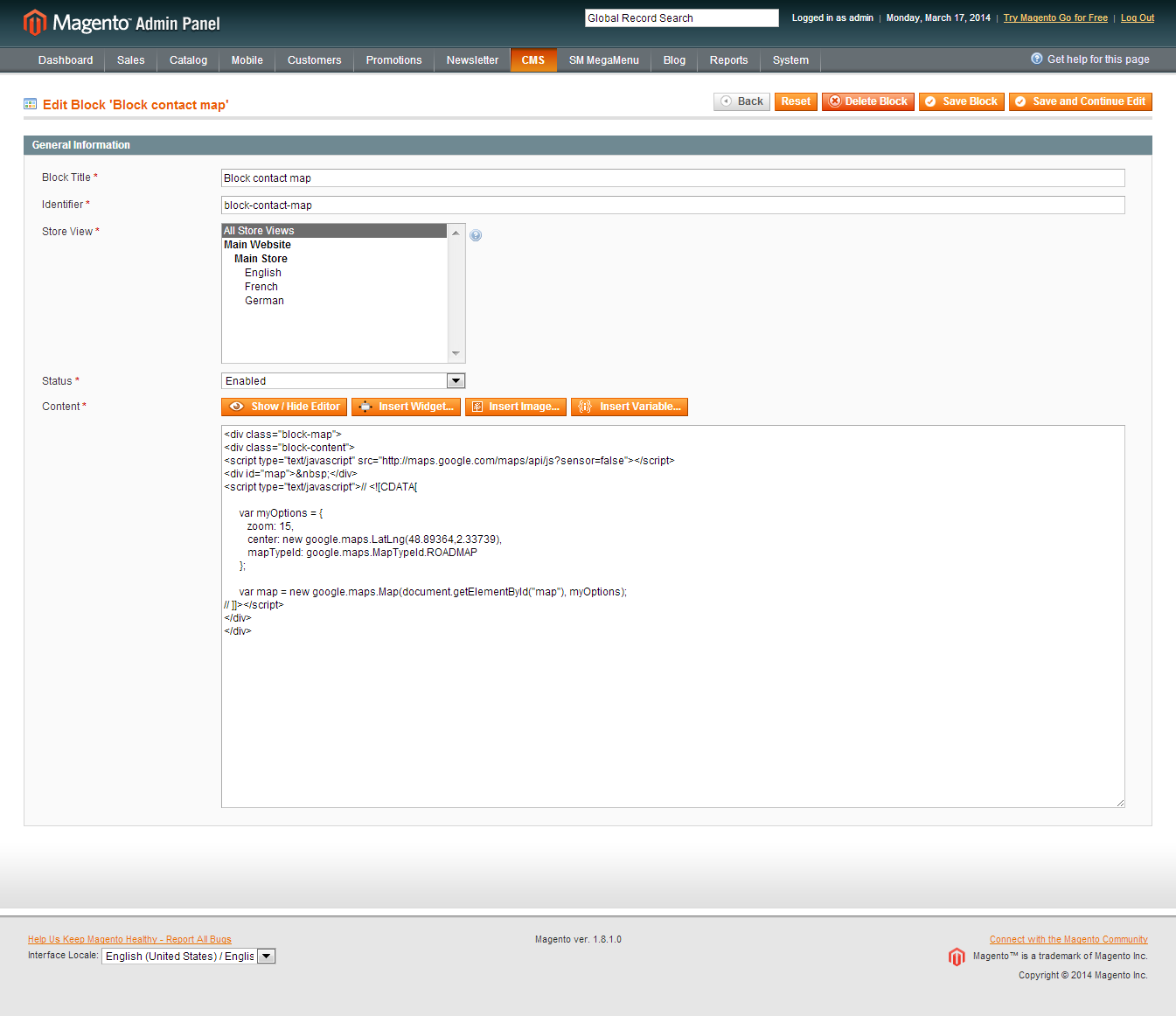Open the Promotions menu

[x=393, y=60]
